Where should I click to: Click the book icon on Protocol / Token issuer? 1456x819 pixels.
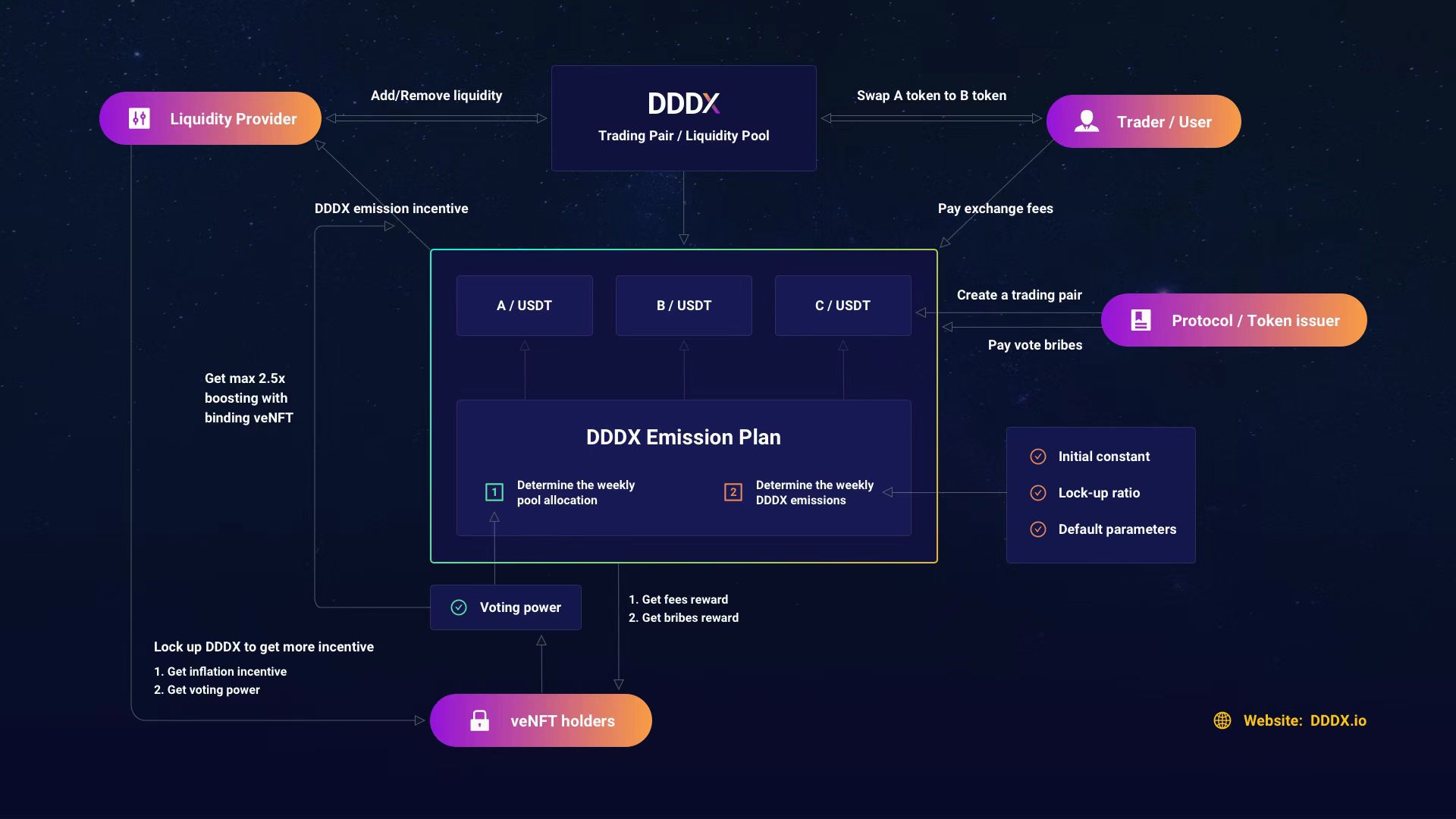coord(1140,320)
